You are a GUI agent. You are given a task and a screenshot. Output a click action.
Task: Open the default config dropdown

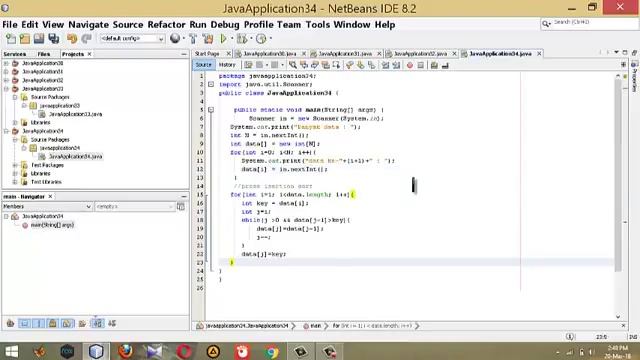(x=132, y=38)
